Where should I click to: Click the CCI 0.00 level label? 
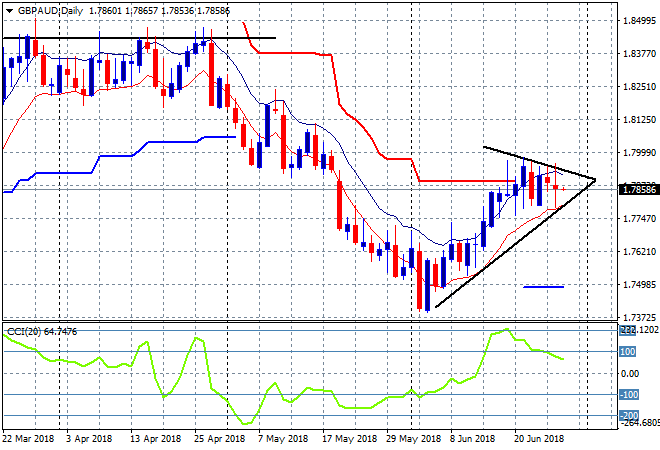pos(630,373)
